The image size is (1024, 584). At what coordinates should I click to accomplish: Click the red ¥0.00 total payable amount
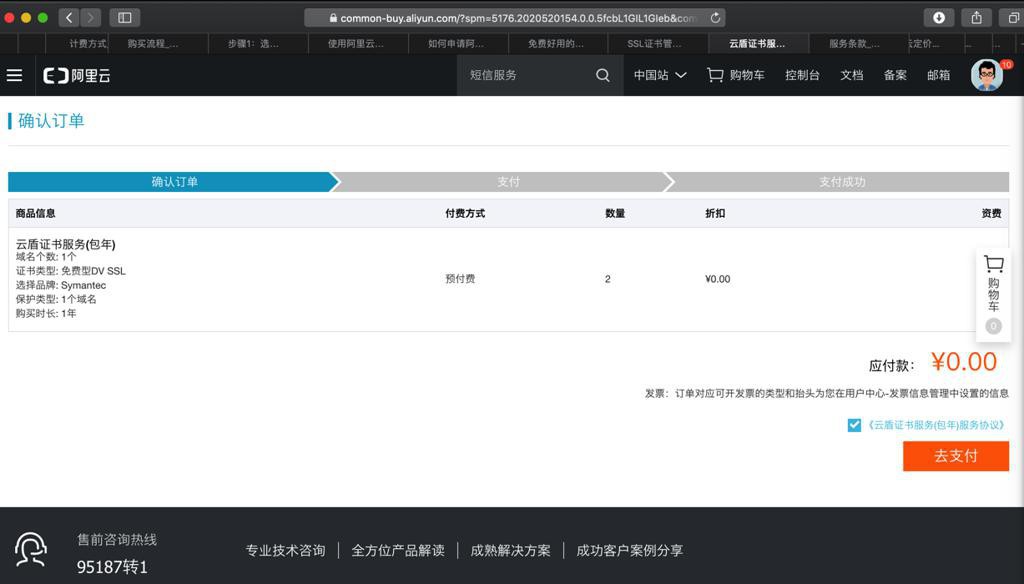[x=964, y=362]
